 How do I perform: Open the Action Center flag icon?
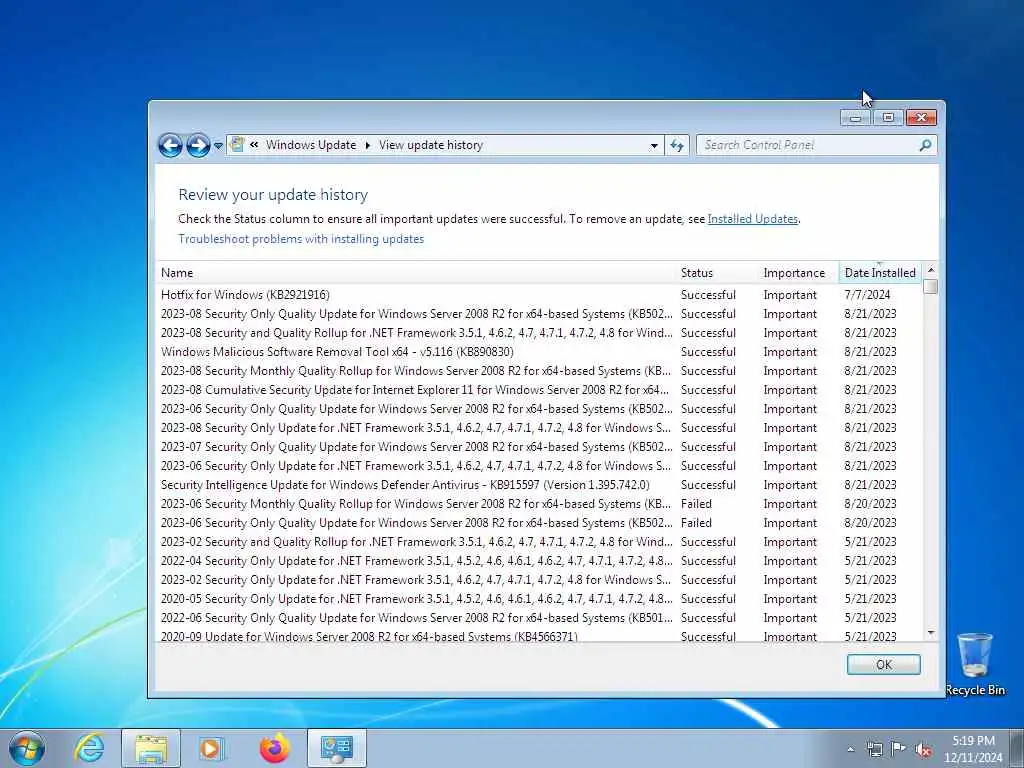899,749
